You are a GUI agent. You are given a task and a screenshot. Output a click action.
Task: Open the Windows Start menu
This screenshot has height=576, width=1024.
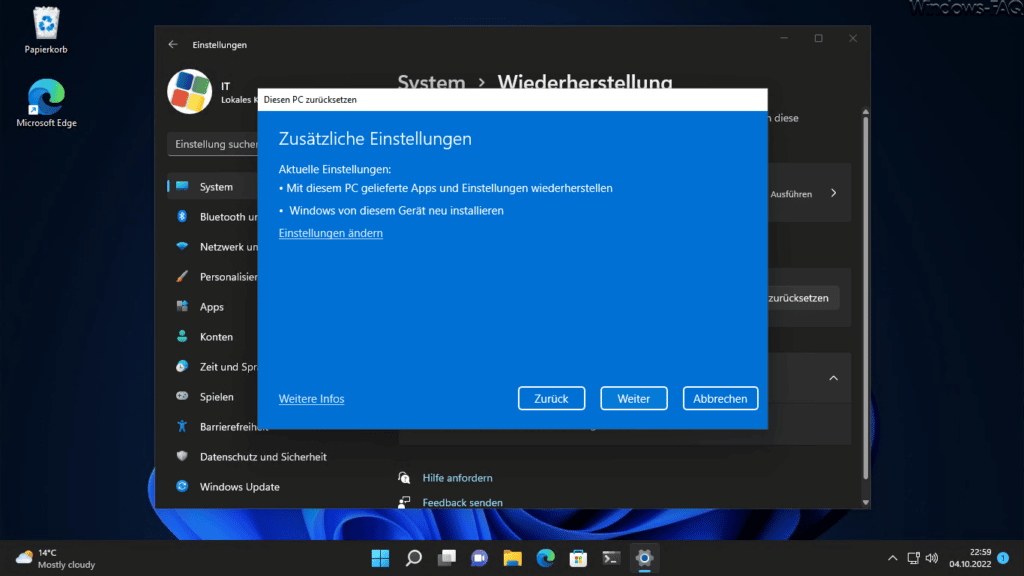click(380, 558)
